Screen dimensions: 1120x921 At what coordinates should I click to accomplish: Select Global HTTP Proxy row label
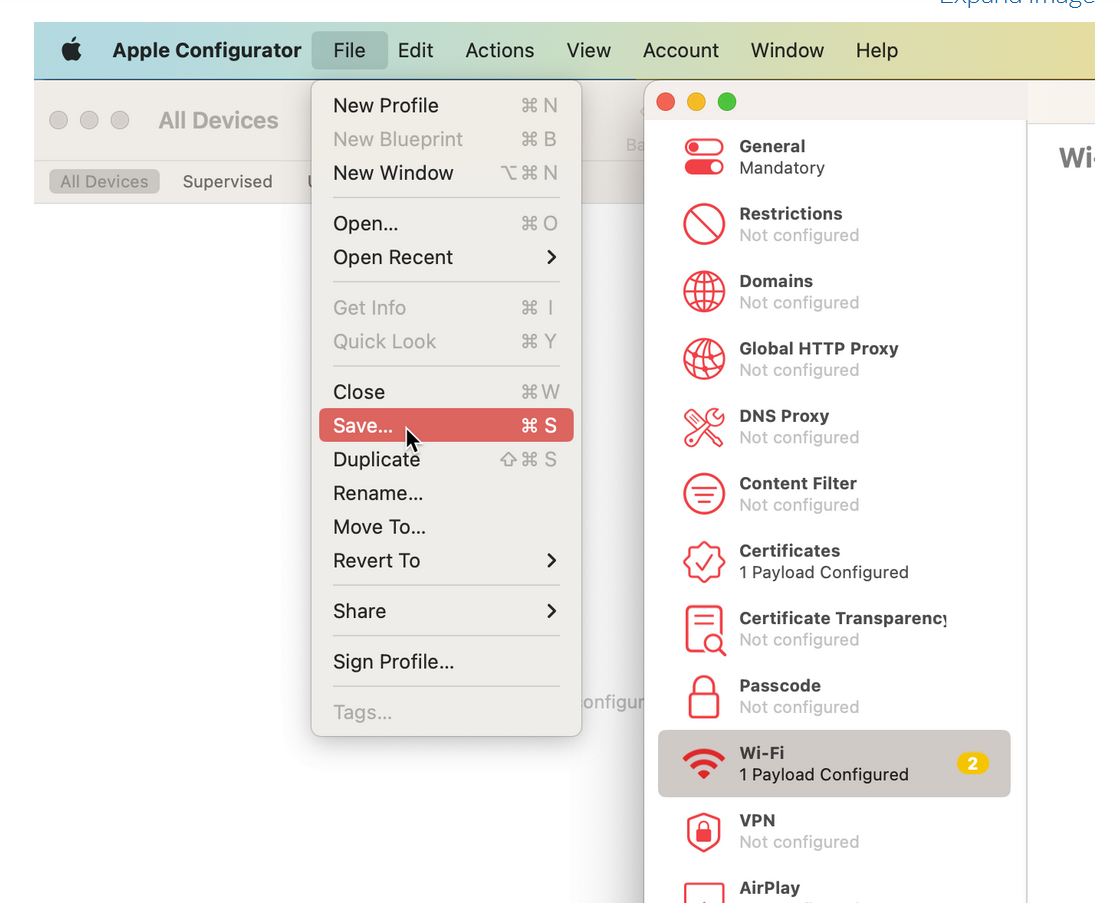pyautogui.click(x=819, y=349)
